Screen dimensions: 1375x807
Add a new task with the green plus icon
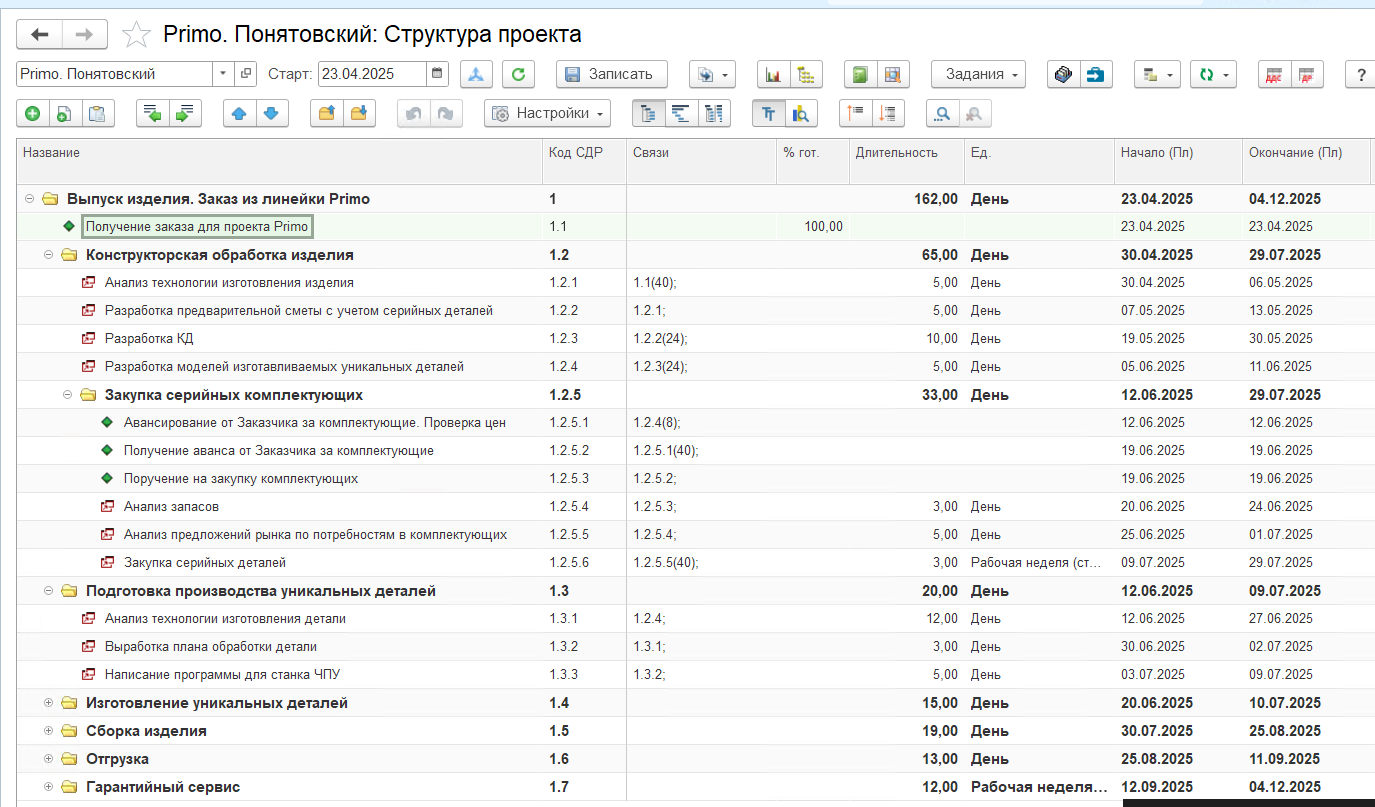[x=32, y=114]
